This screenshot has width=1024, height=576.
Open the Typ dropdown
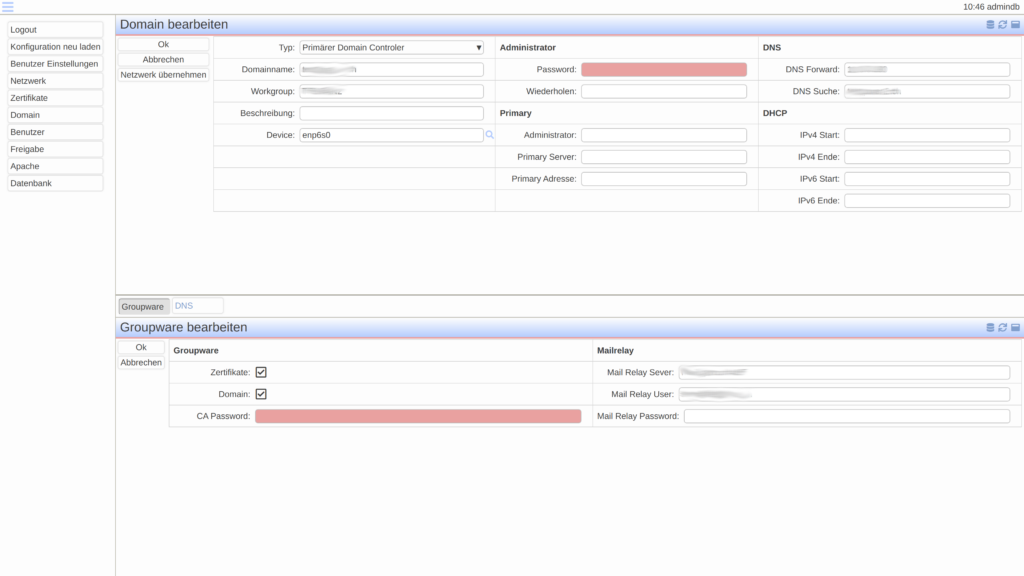[x=391, y=47]
